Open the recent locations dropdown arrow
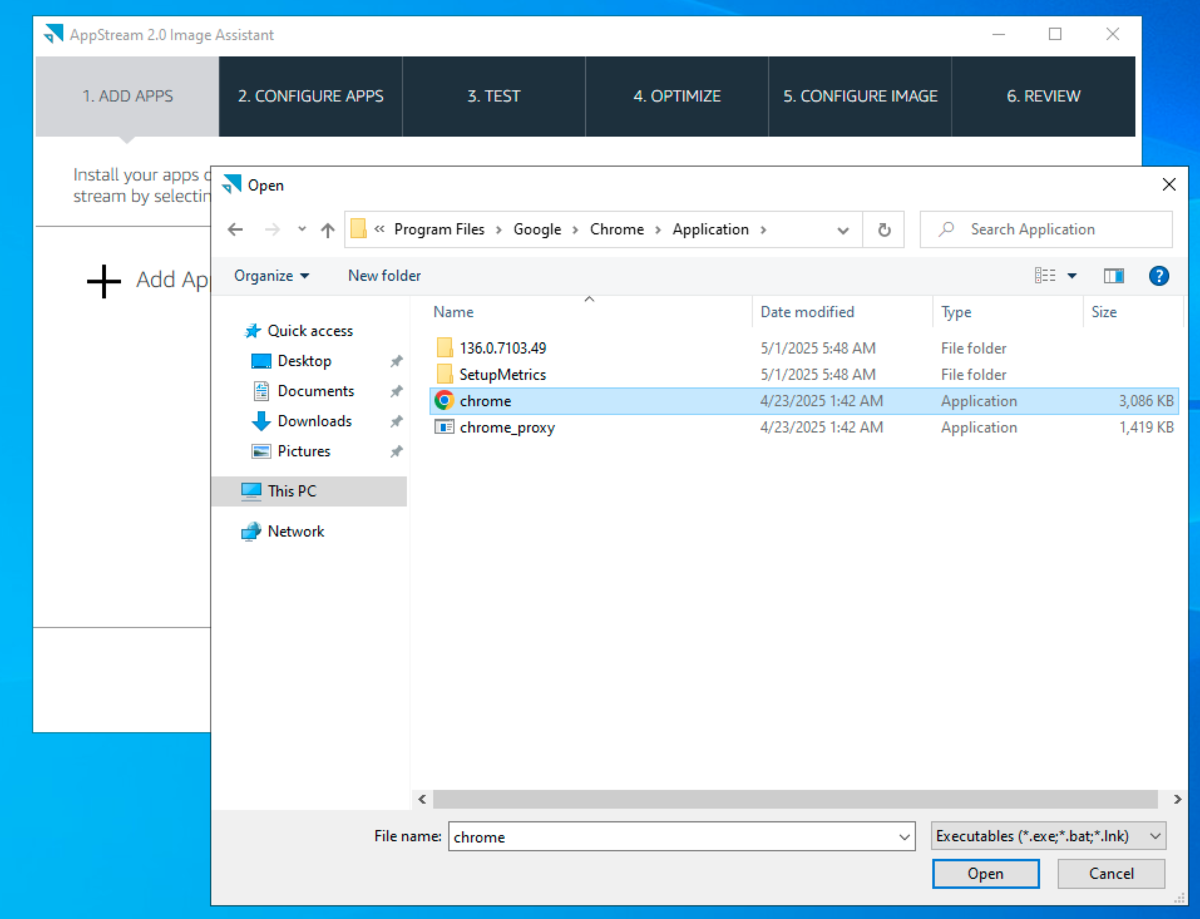Image resolution: width=1200 pixels, height=919 pixels. 302,230
